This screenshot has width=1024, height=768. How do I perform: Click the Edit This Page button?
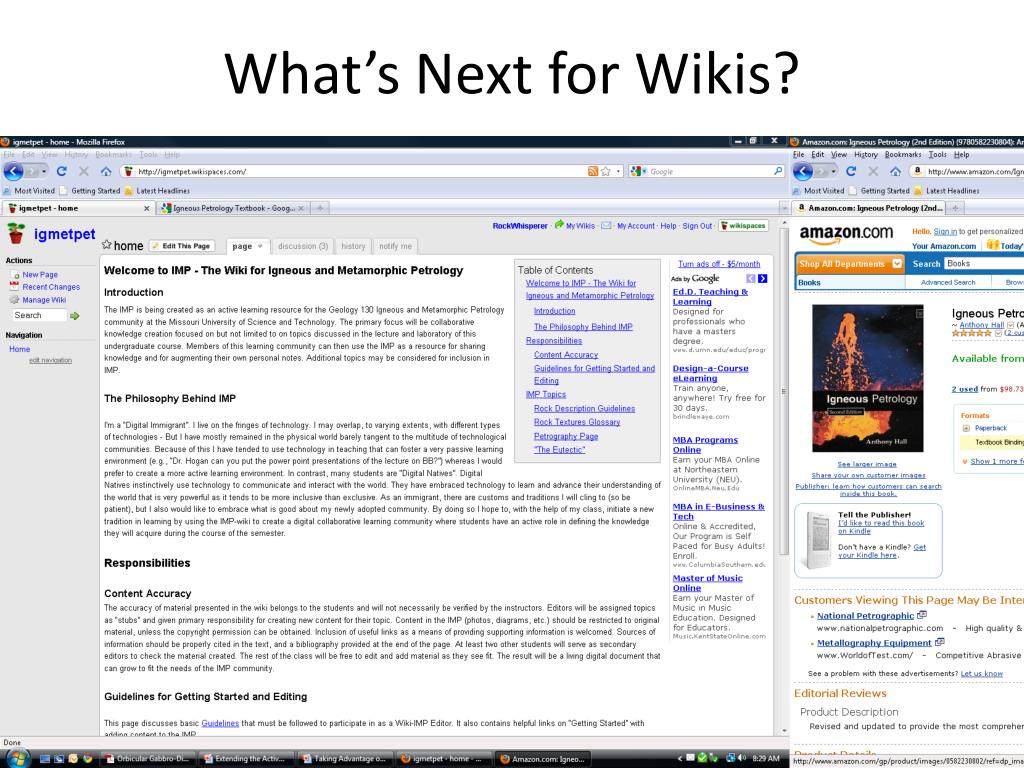click(182, 246)
